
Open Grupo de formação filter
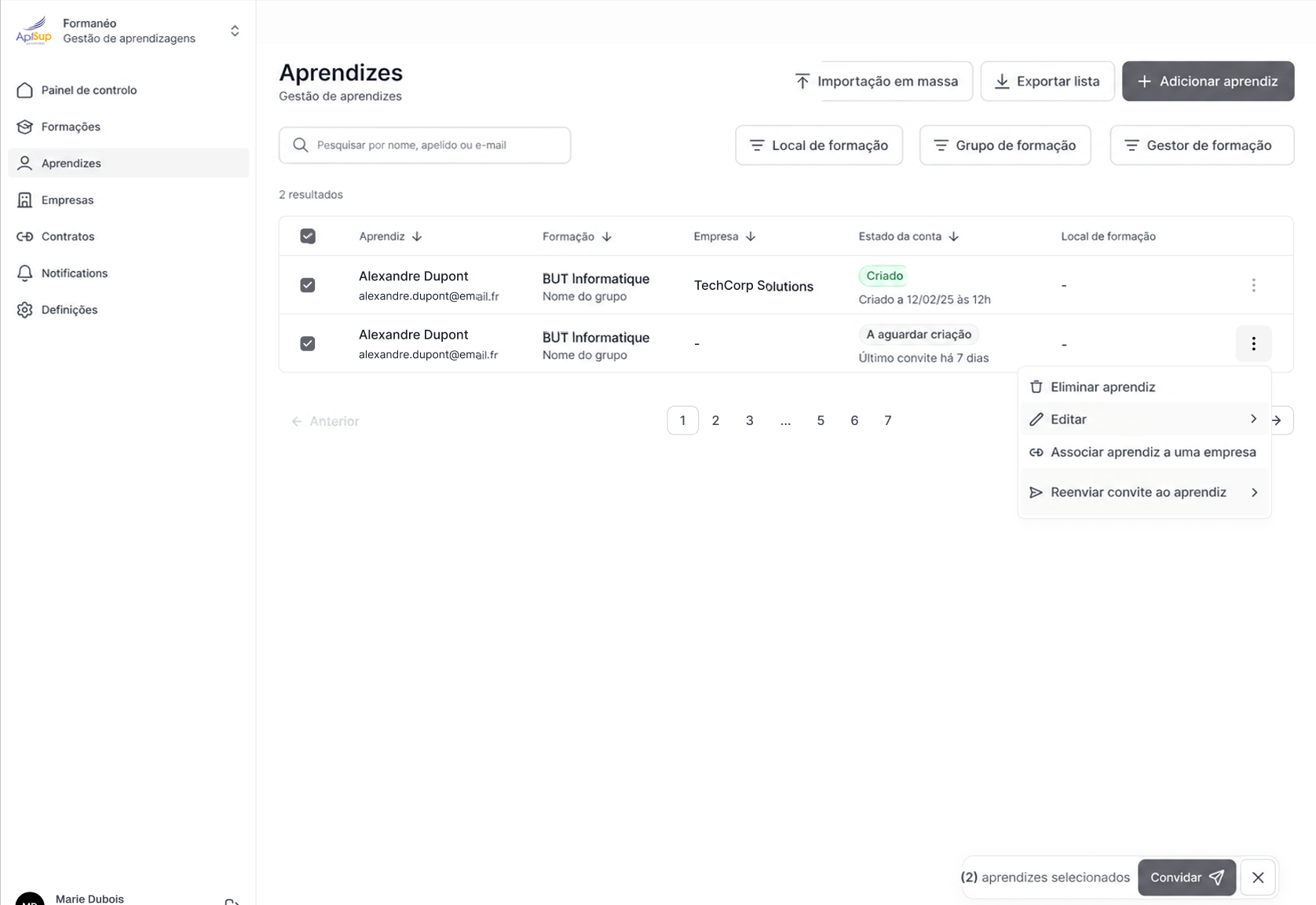(1005, 145)
